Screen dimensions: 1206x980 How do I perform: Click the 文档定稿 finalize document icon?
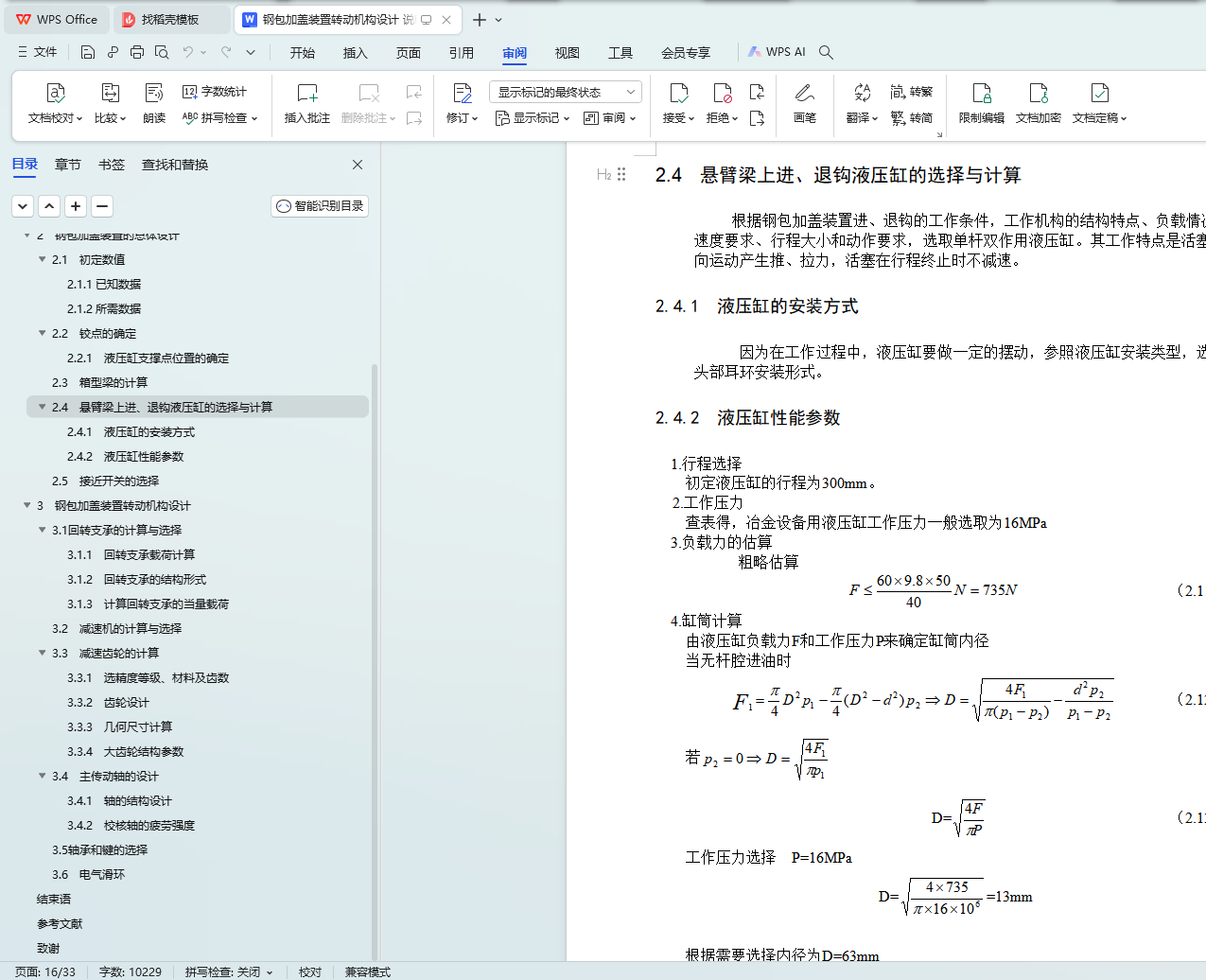pyautogui.click(x=1099, y=93)
